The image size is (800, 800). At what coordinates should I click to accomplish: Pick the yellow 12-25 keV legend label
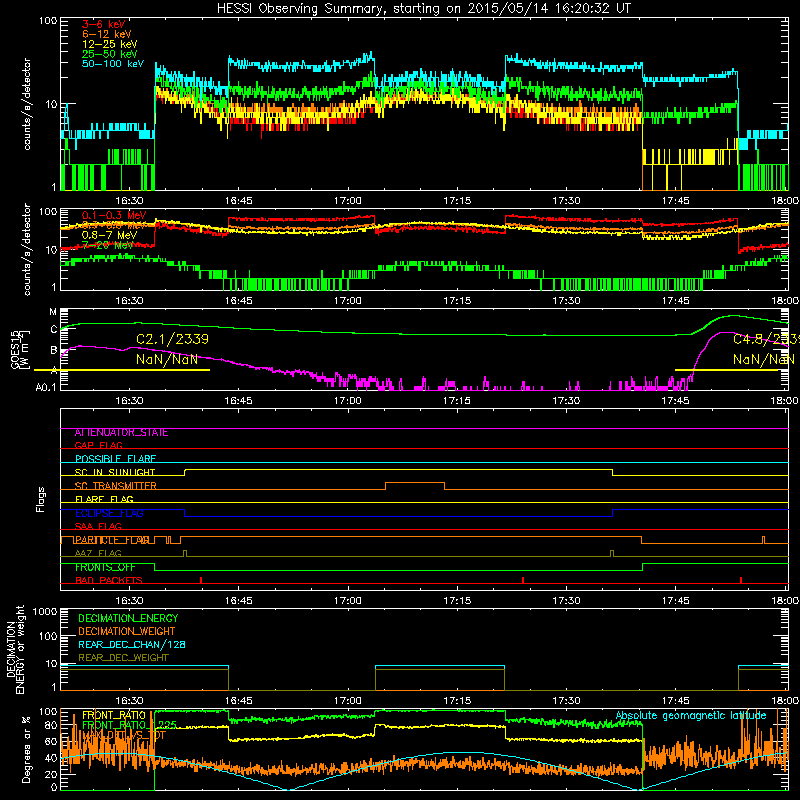pyautogui.click(x=110, y=44)
